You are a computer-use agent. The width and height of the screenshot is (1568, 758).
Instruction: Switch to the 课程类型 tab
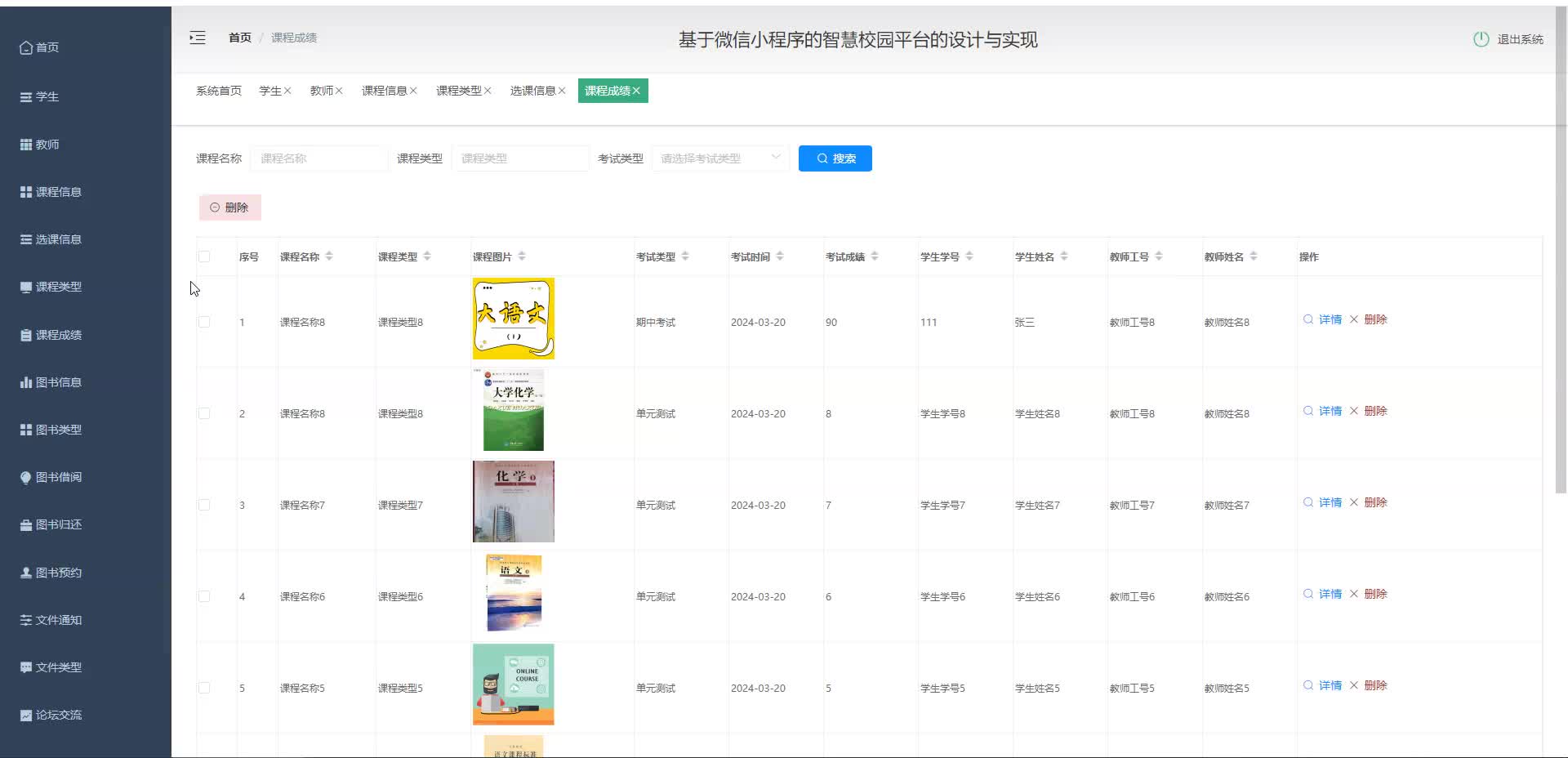tap(459, 91)
